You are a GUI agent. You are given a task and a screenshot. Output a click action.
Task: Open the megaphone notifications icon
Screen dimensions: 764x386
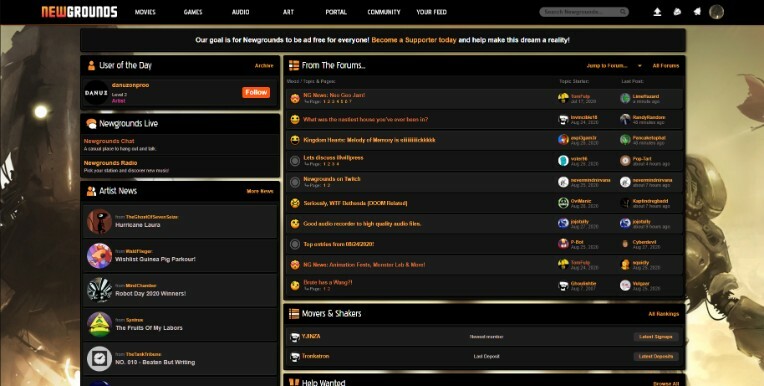[x=697, y=12]
